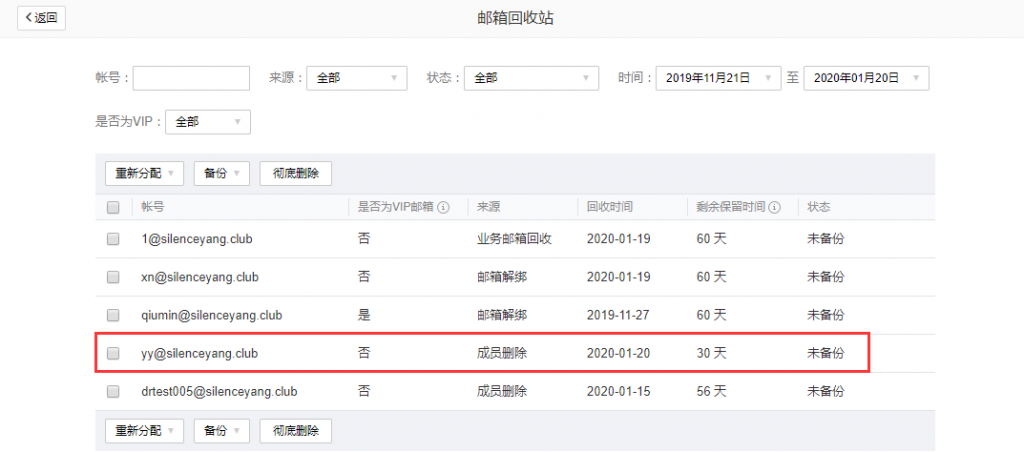Screen dimensions: 1024x452
Task: Open the bottom 备份 dropdown button
Action: coord(221,431)
